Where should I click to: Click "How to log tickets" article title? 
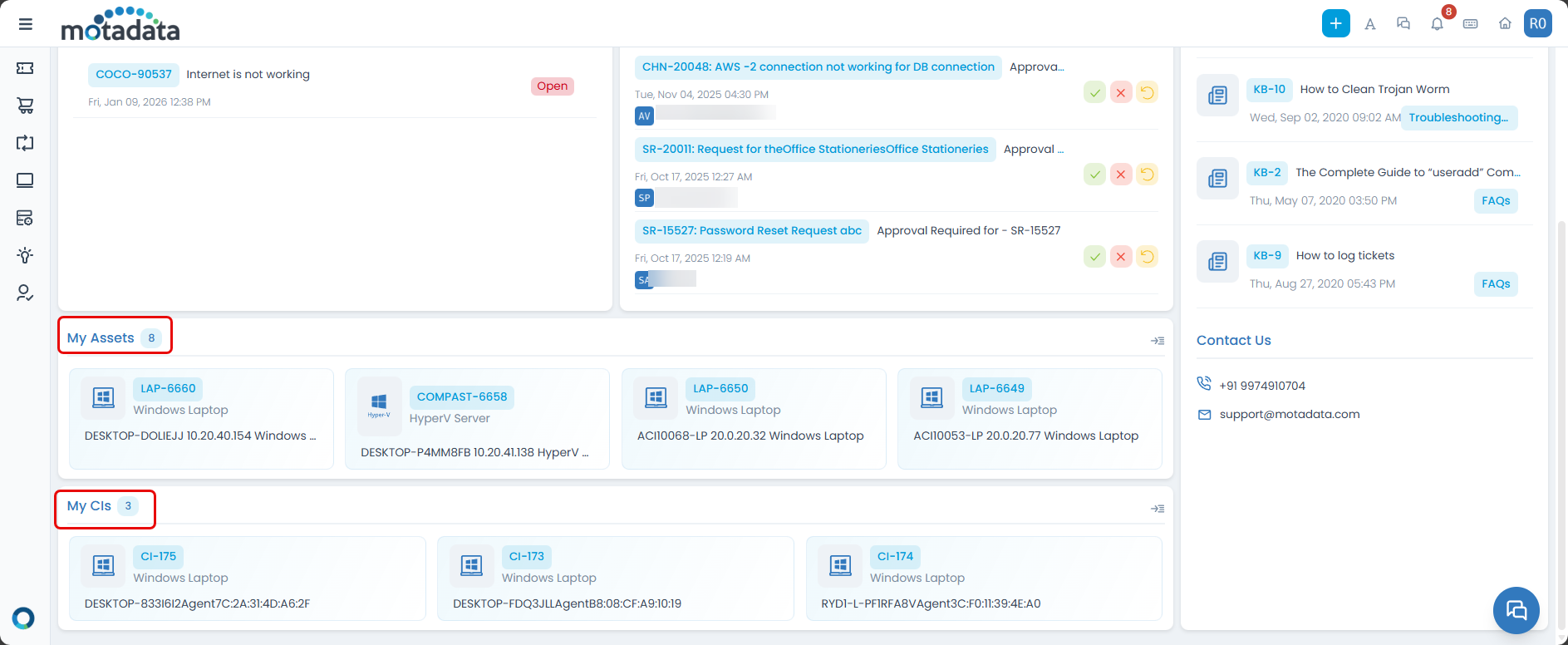tap(1345, 256)
